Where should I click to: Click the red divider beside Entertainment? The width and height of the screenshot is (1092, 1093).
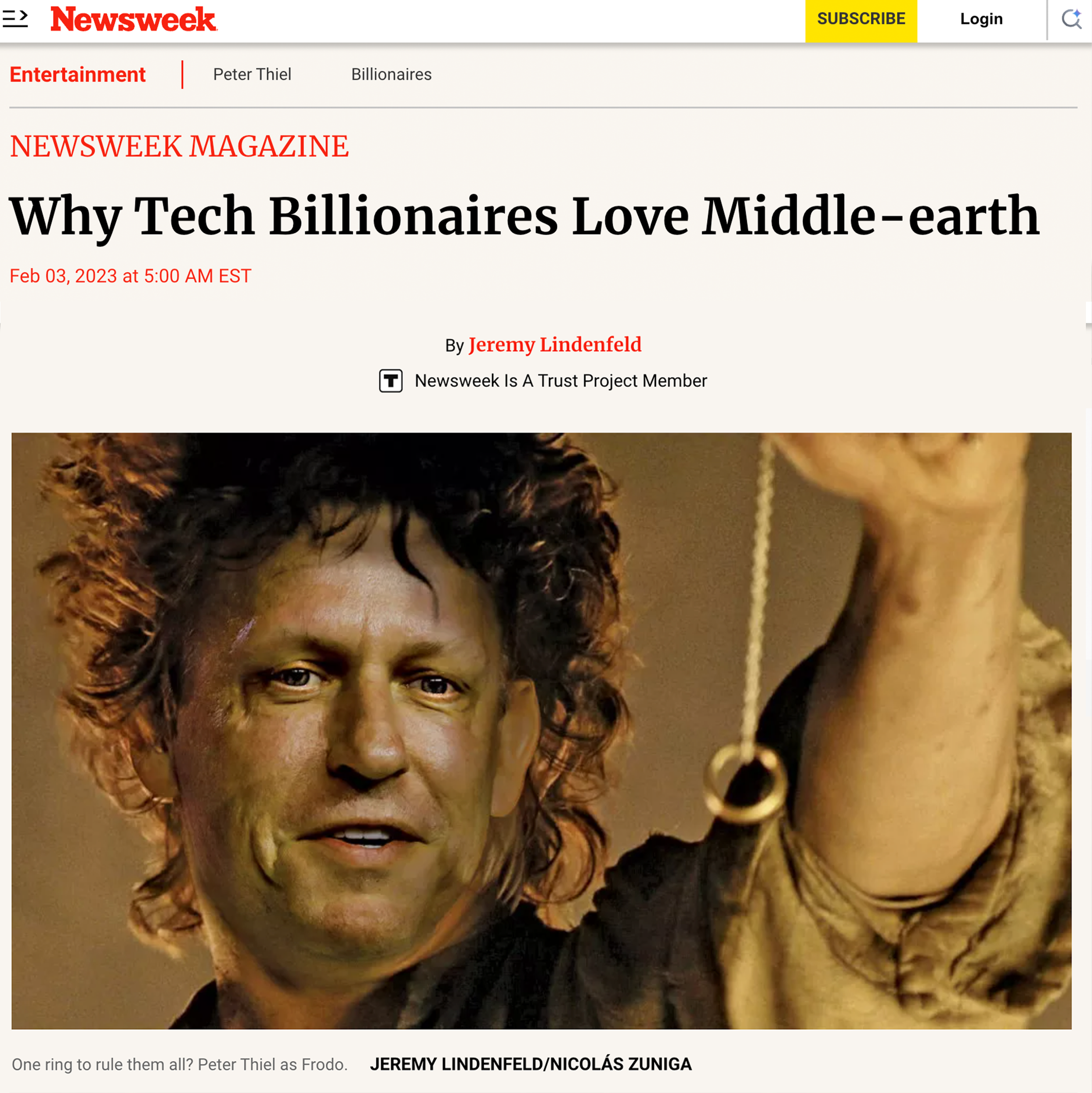coord(182,75)
